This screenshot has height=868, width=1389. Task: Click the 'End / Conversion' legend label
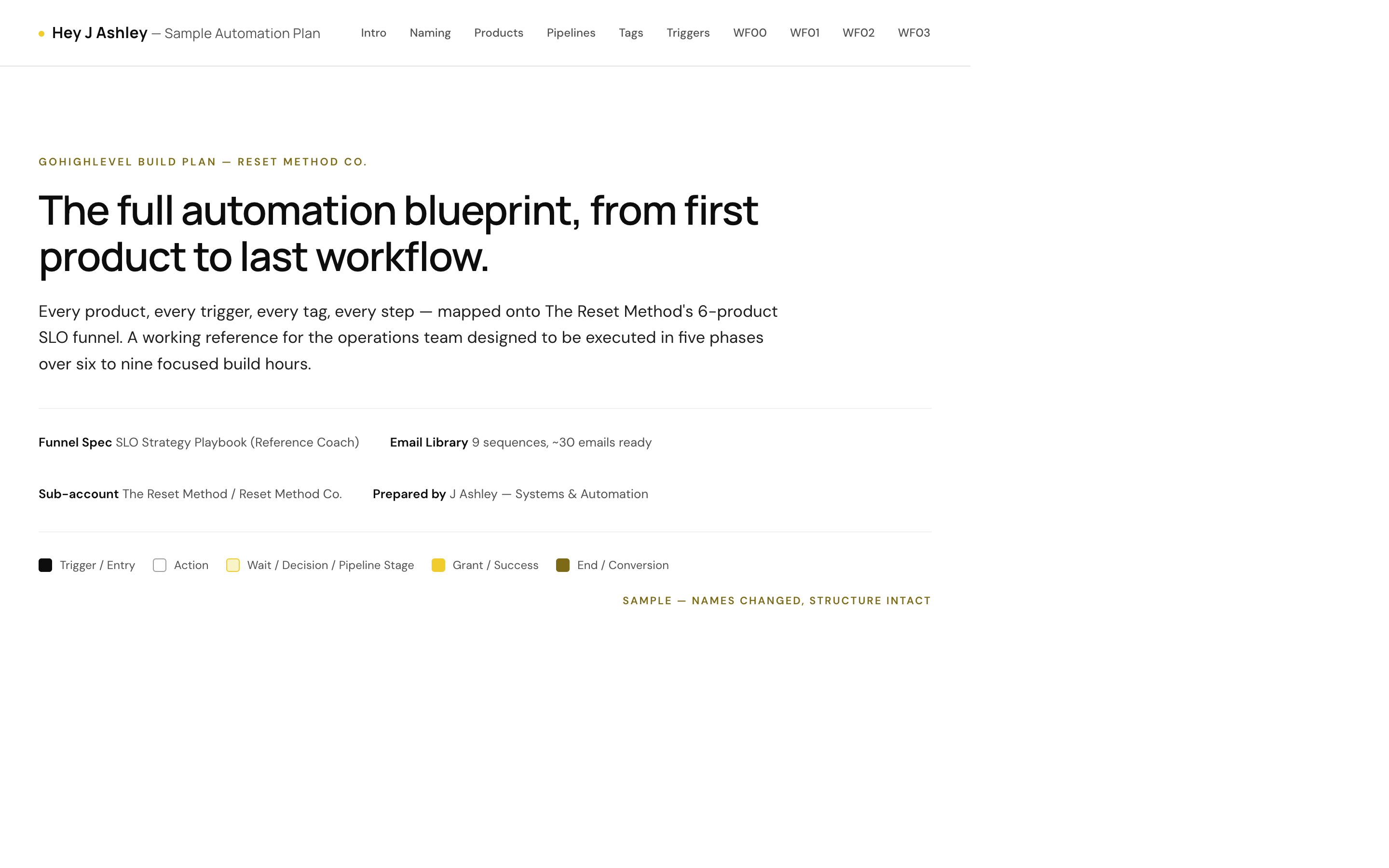[623, 565]
